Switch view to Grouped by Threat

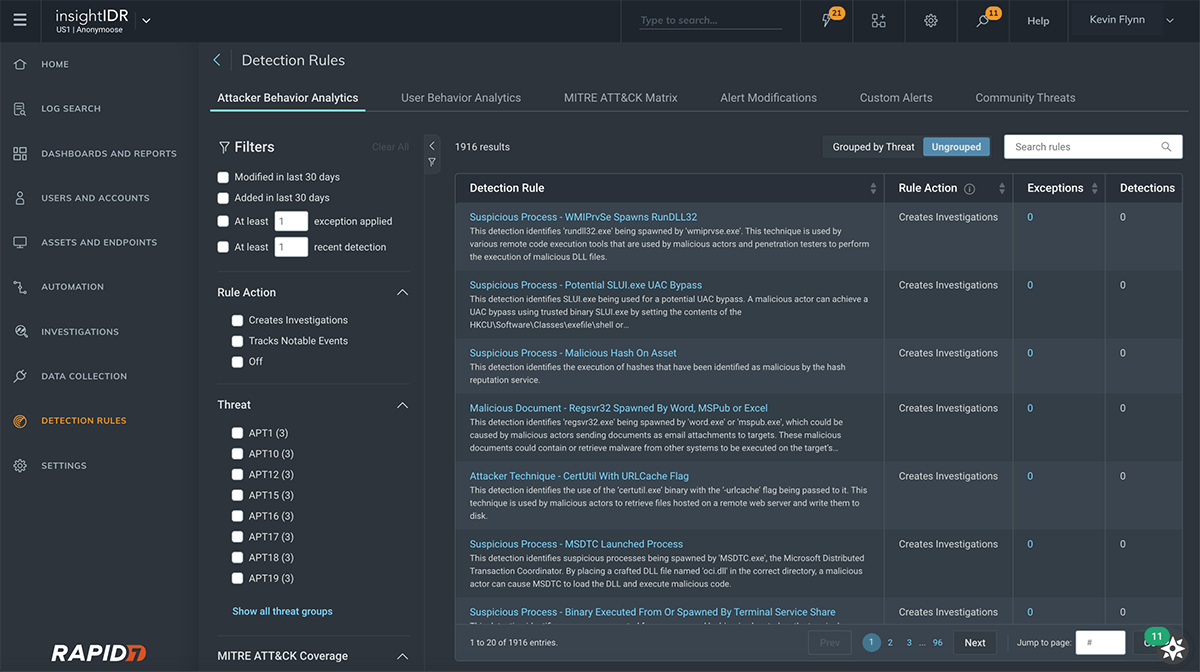pos(873,147)
